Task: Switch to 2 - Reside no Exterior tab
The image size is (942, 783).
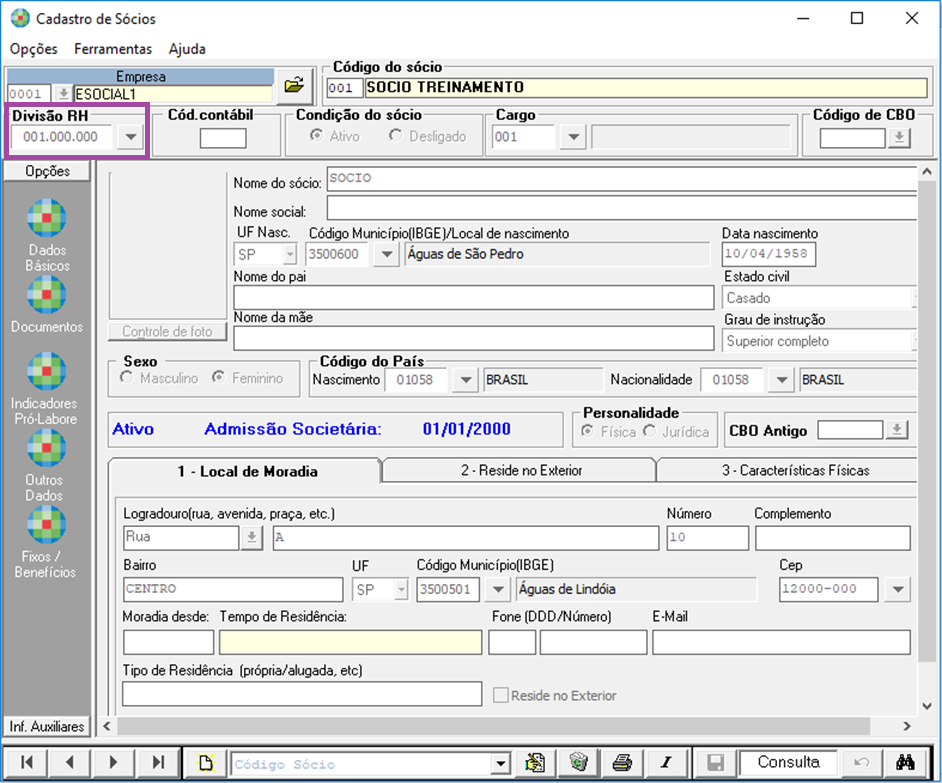Action: 521,471
